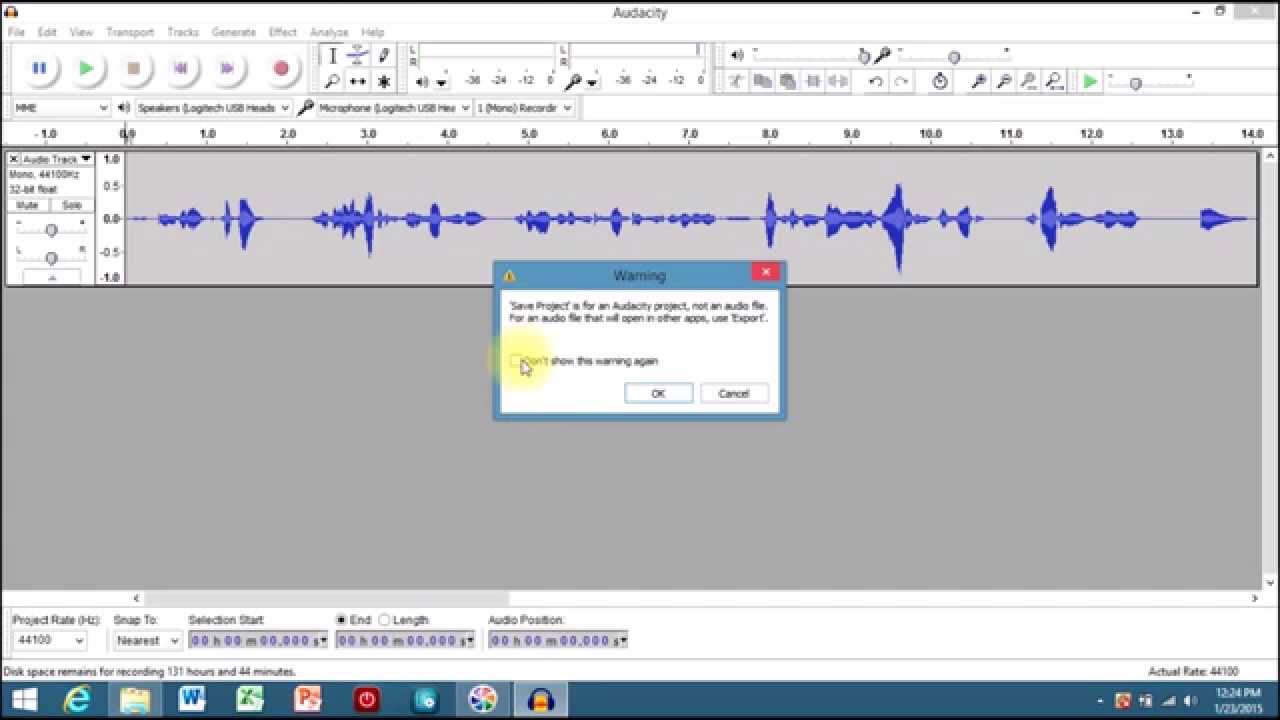The width and height of the screenshot is (1280, 720).
Task: Click Cancel in the Warning dialog
Action: pyautogui.click(x=734, y=394)
